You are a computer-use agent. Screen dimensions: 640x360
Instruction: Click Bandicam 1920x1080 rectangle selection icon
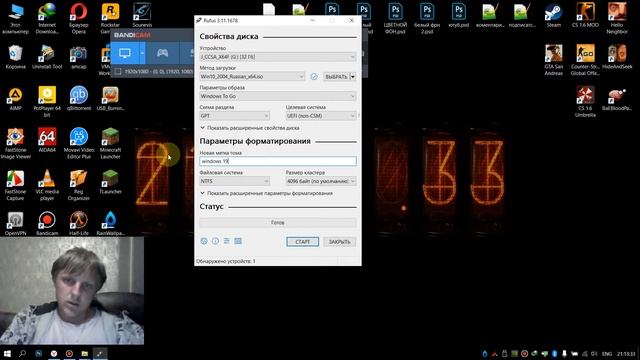(x=118, y=71)
